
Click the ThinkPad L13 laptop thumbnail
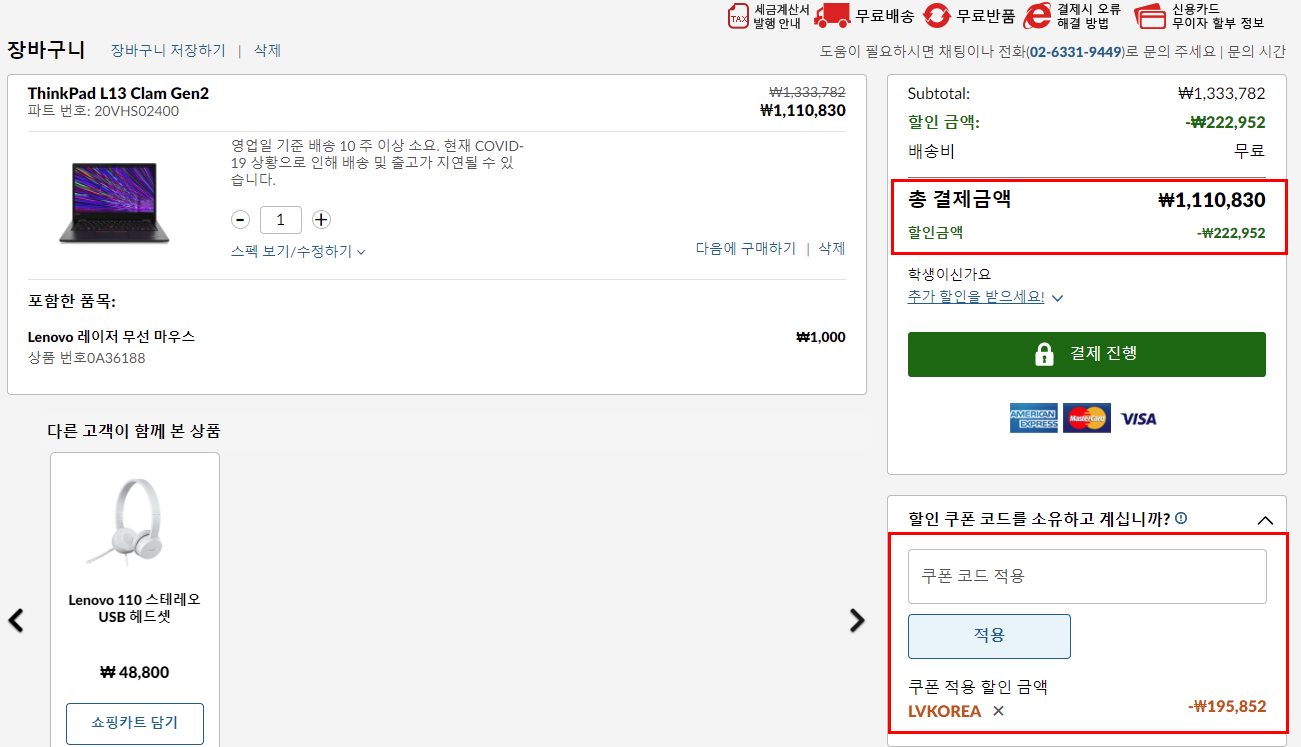pos(114,202)
